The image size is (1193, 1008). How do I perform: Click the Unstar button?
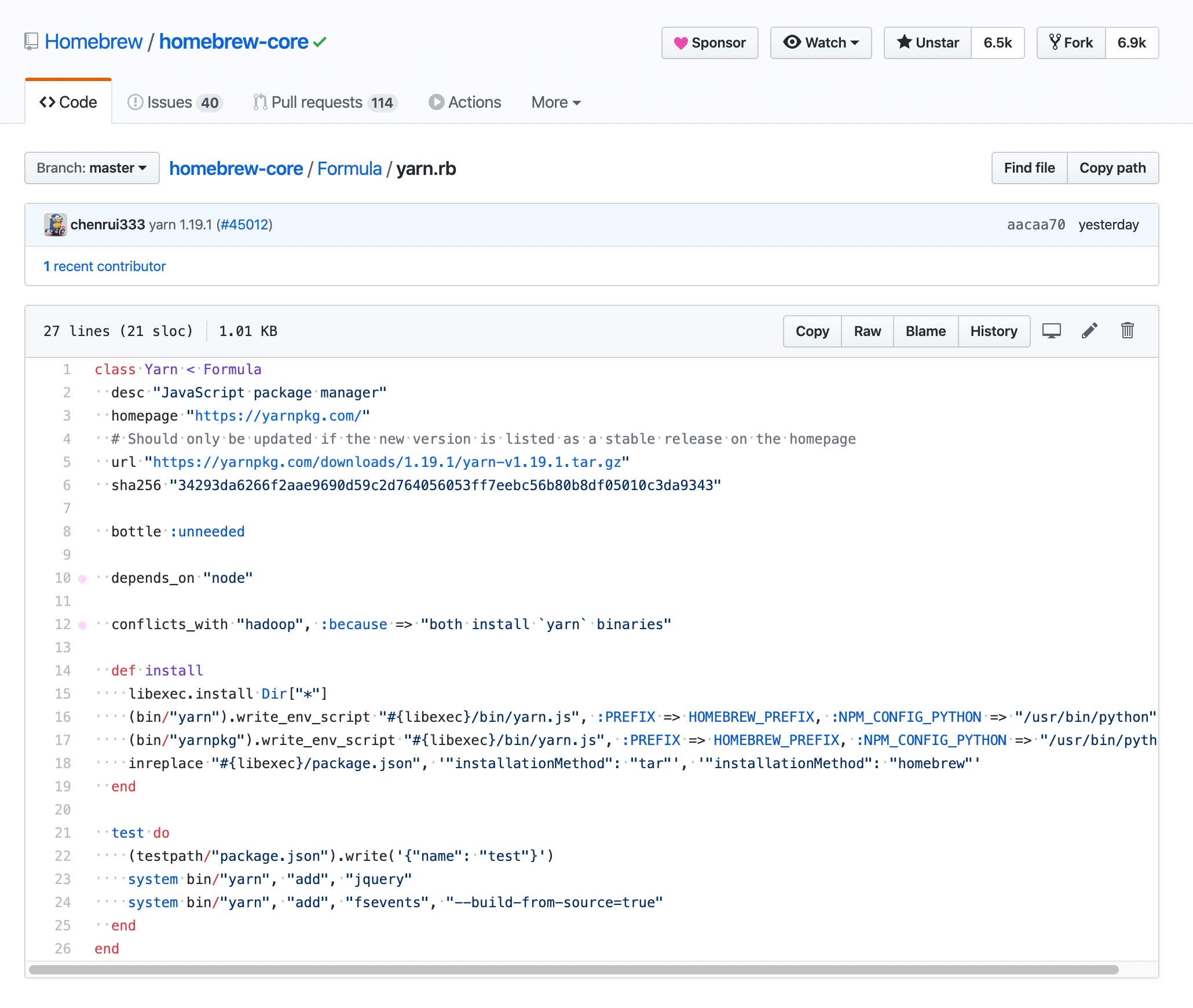click(x=928, y=43)
